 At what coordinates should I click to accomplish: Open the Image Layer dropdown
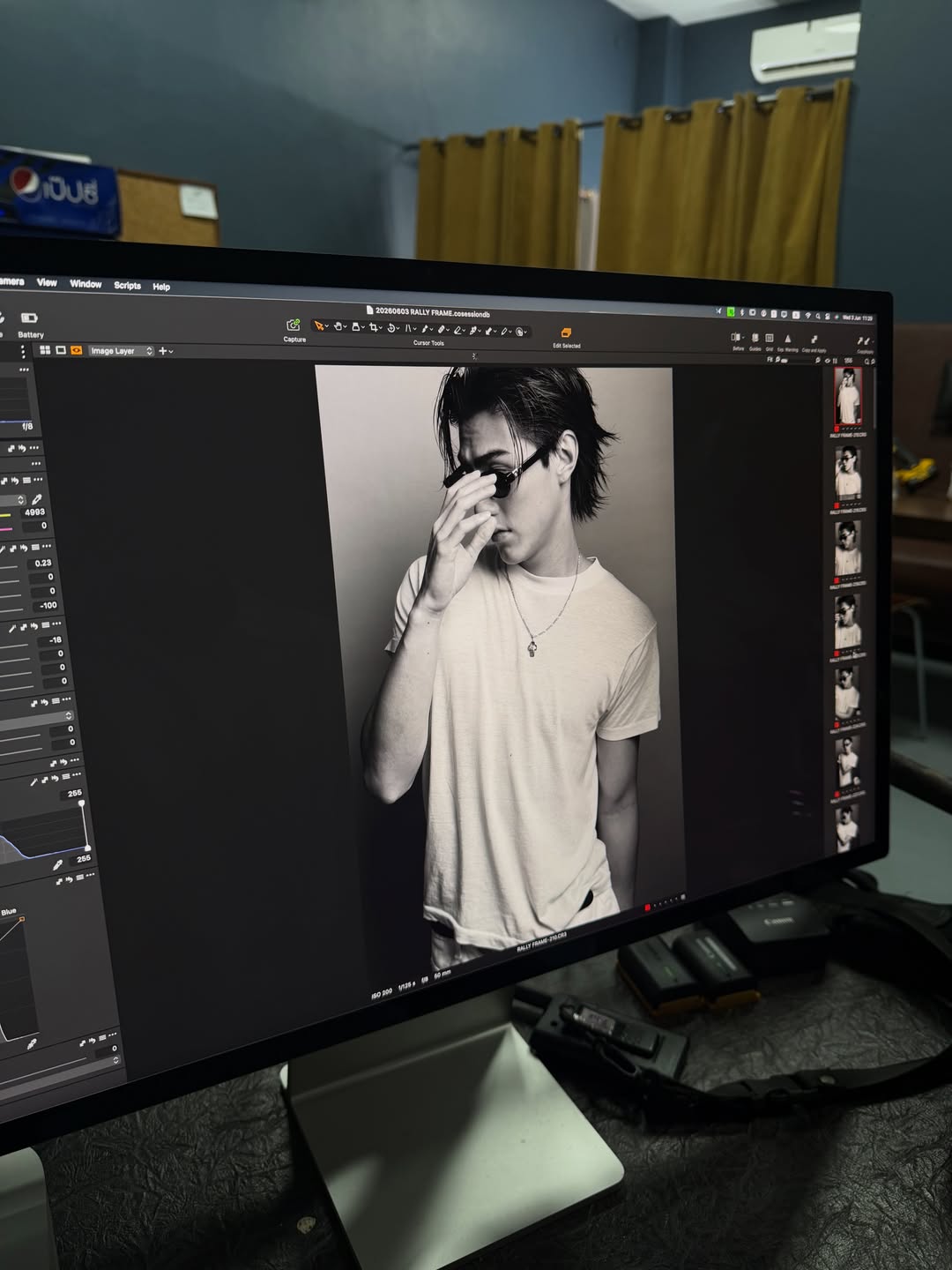pos(122,351)
